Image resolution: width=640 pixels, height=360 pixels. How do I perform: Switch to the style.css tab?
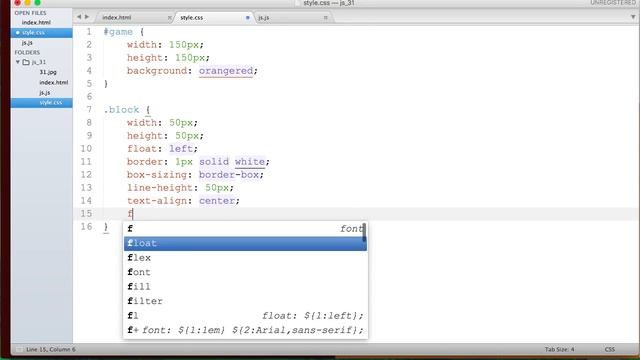click(191, 18)
